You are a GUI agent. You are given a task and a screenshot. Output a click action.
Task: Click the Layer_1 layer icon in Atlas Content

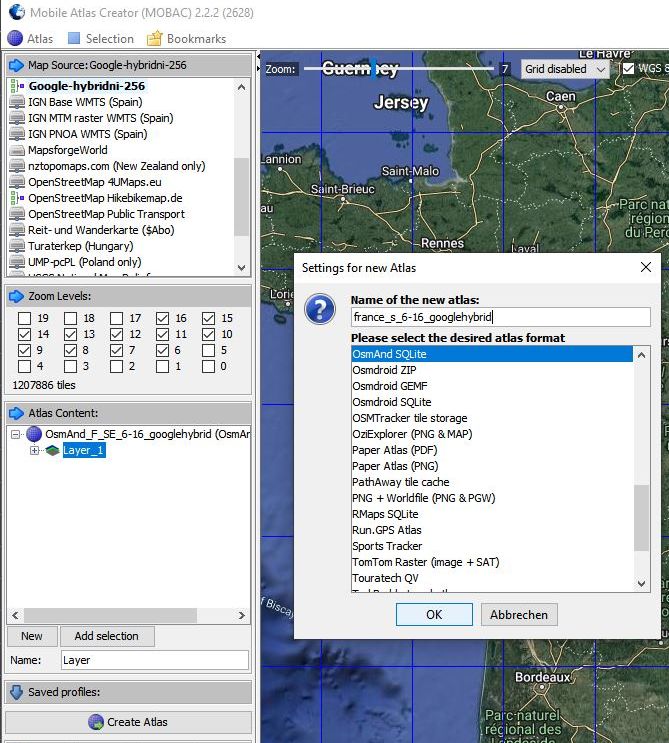(52, 451)
